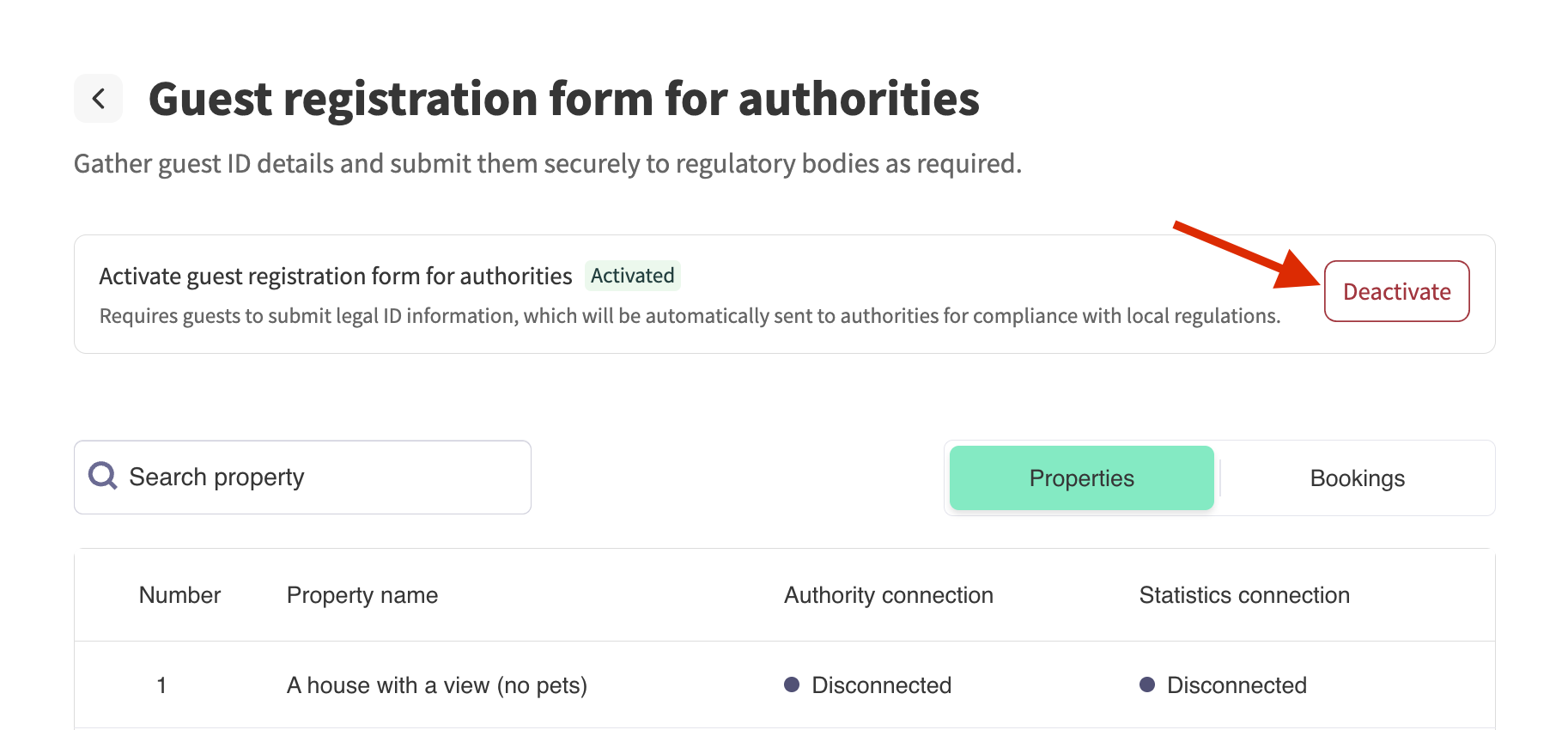Click the back arrow icon
This screenshot has height=730, width=1568.
coord(99,99)
